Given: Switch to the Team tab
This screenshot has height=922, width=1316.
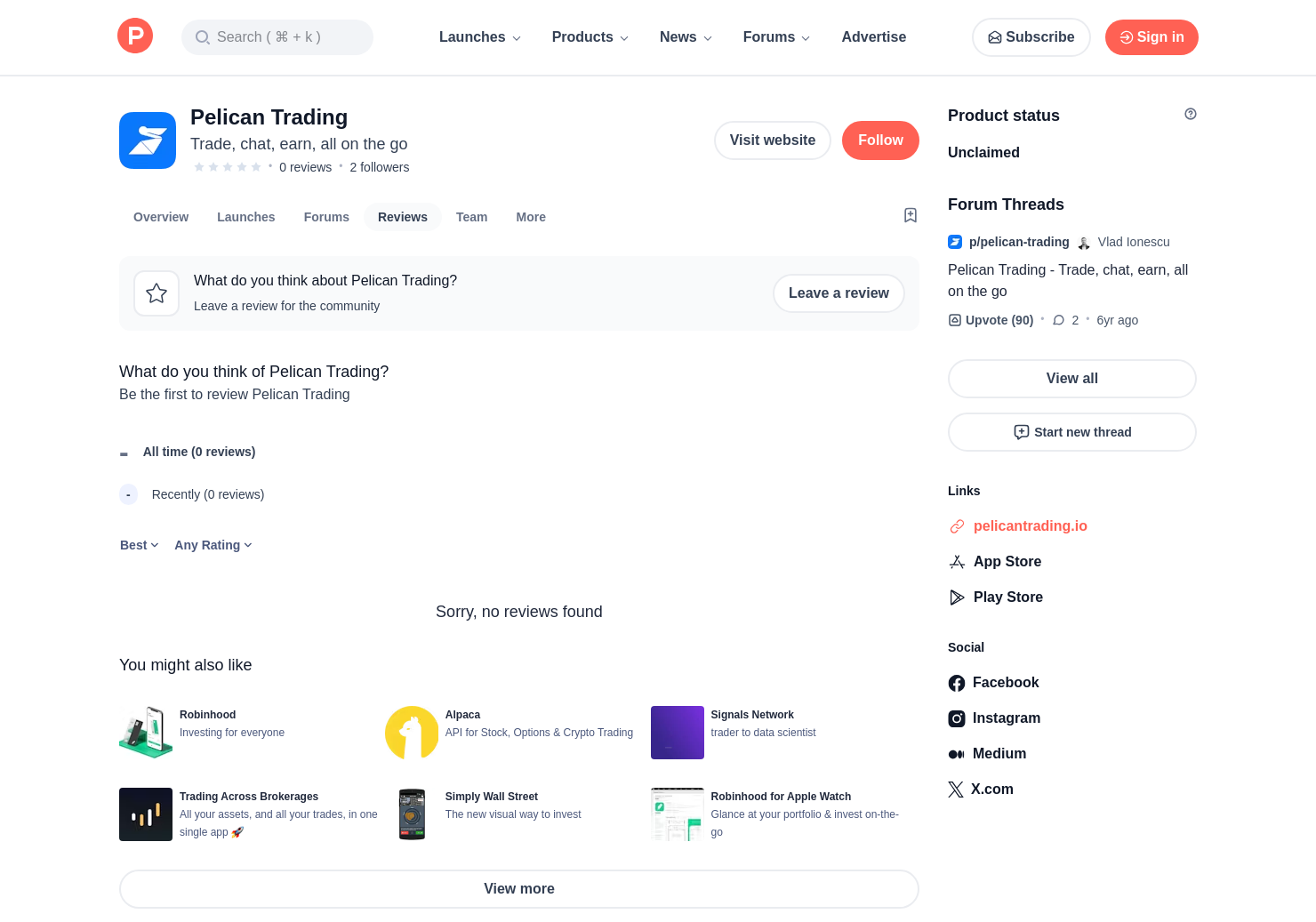Looking at the screenshot, I should (x=471, y=217).
